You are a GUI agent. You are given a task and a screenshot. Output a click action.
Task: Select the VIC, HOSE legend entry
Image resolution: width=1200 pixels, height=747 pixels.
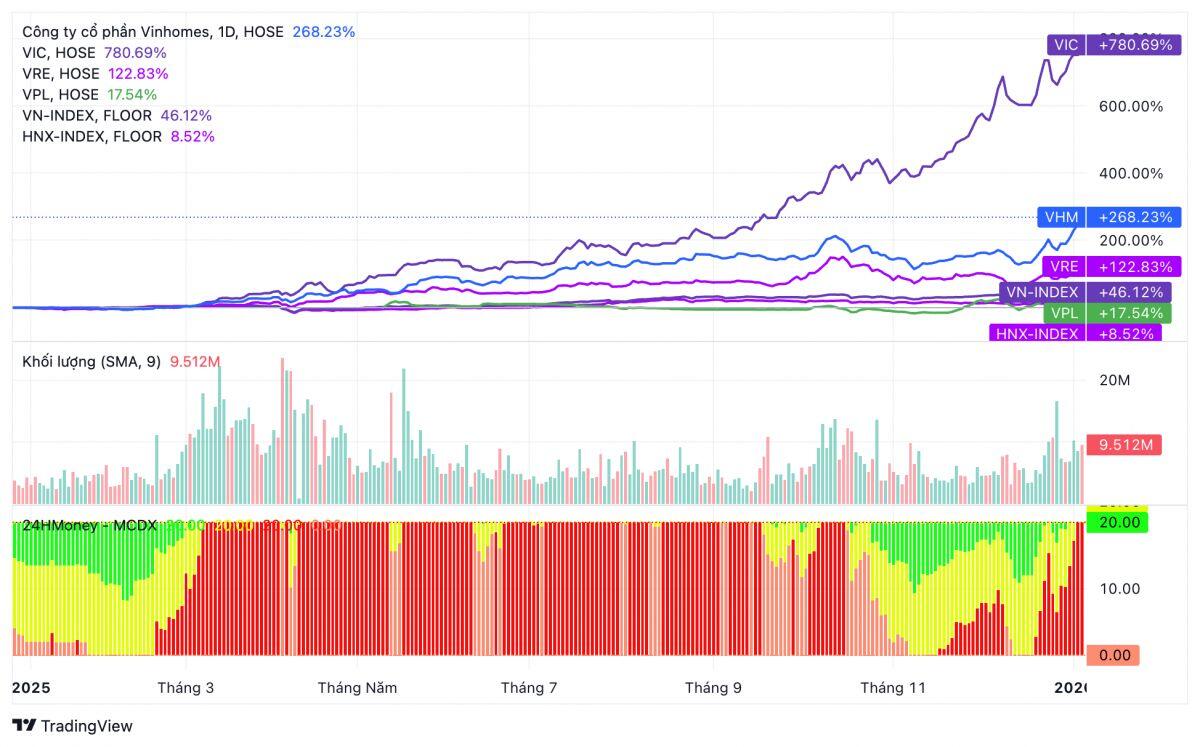[59, 53]
